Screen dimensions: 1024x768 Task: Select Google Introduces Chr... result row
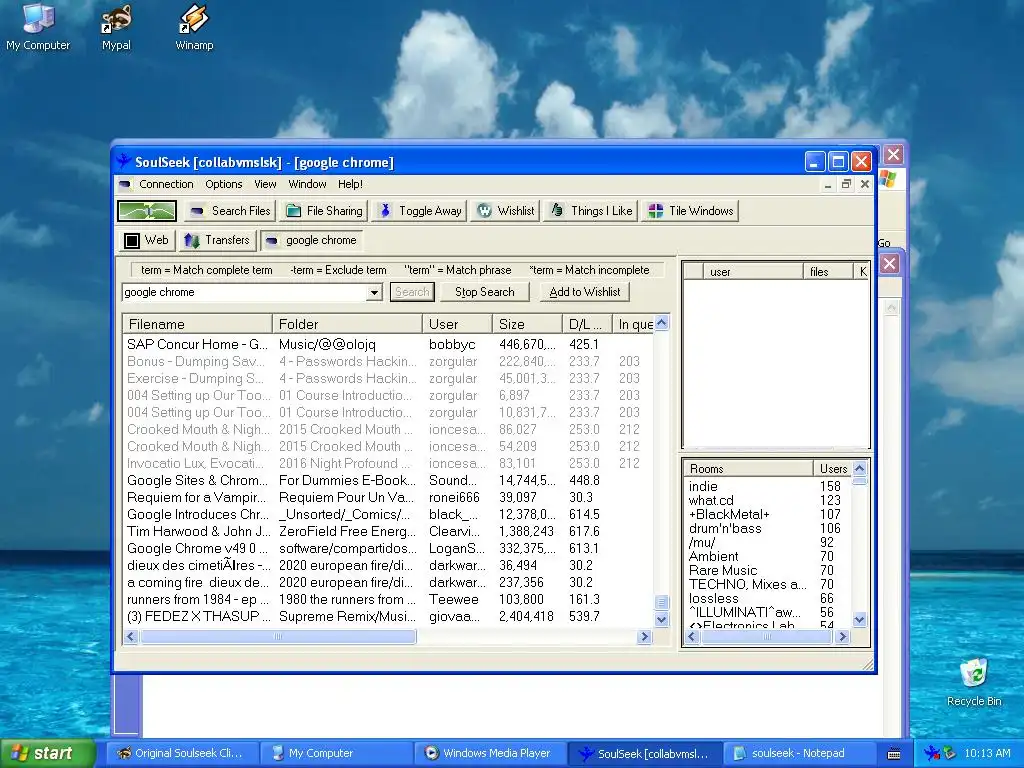pyautogui.click(x=388, y=514)
